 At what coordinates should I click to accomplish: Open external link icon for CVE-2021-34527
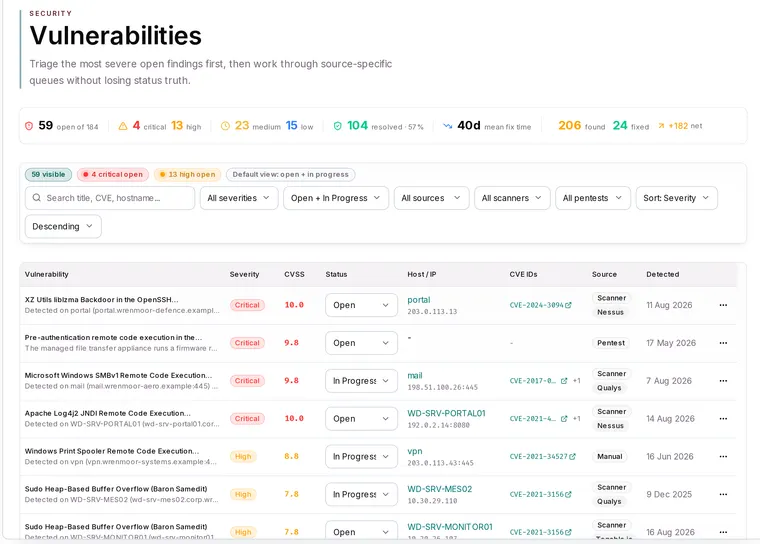(572, 456)
